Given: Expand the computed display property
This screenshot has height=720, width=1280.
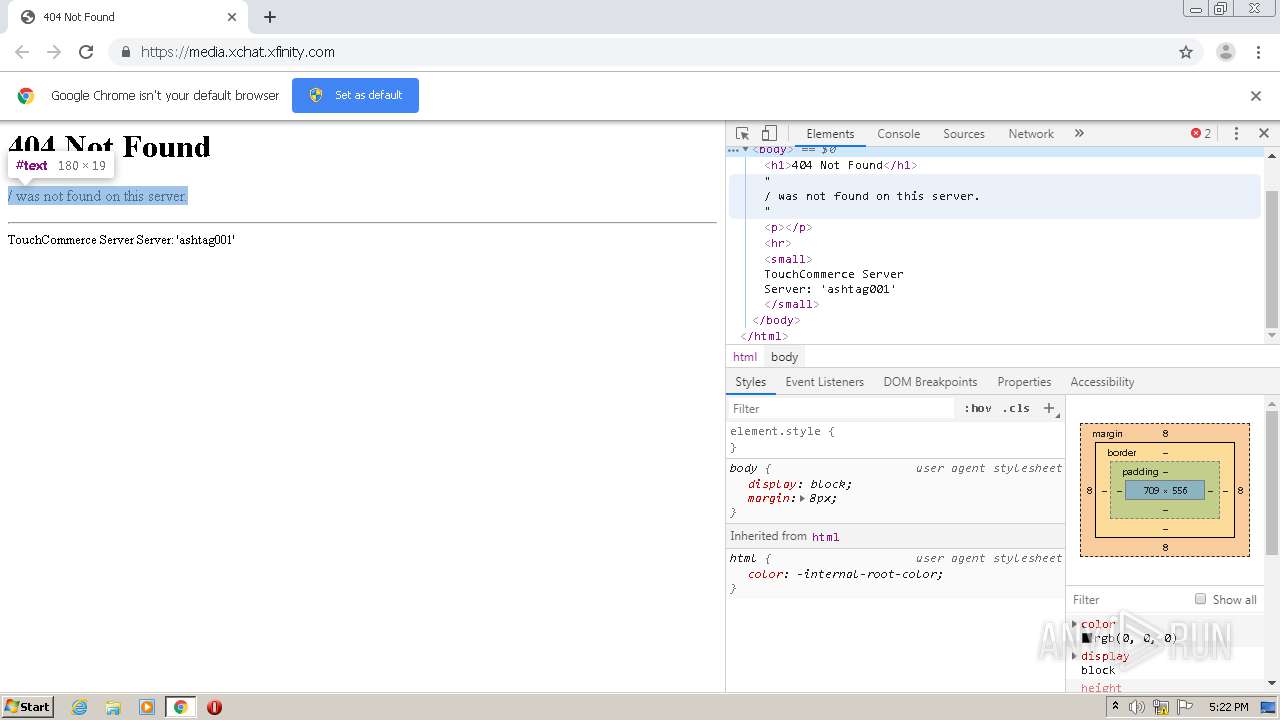Looking at the screenshot, I should (1075, 656).
